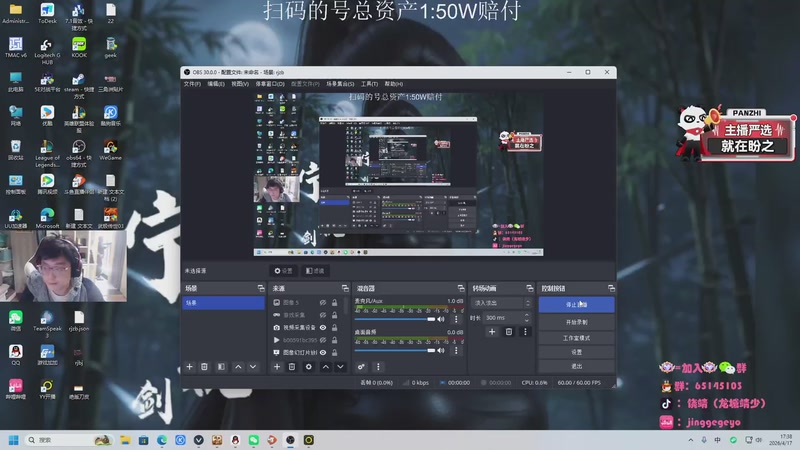Open 麦克风/Aux channel three-dot options
This screenshot has width=800, height=450.
tap(456, 319)
